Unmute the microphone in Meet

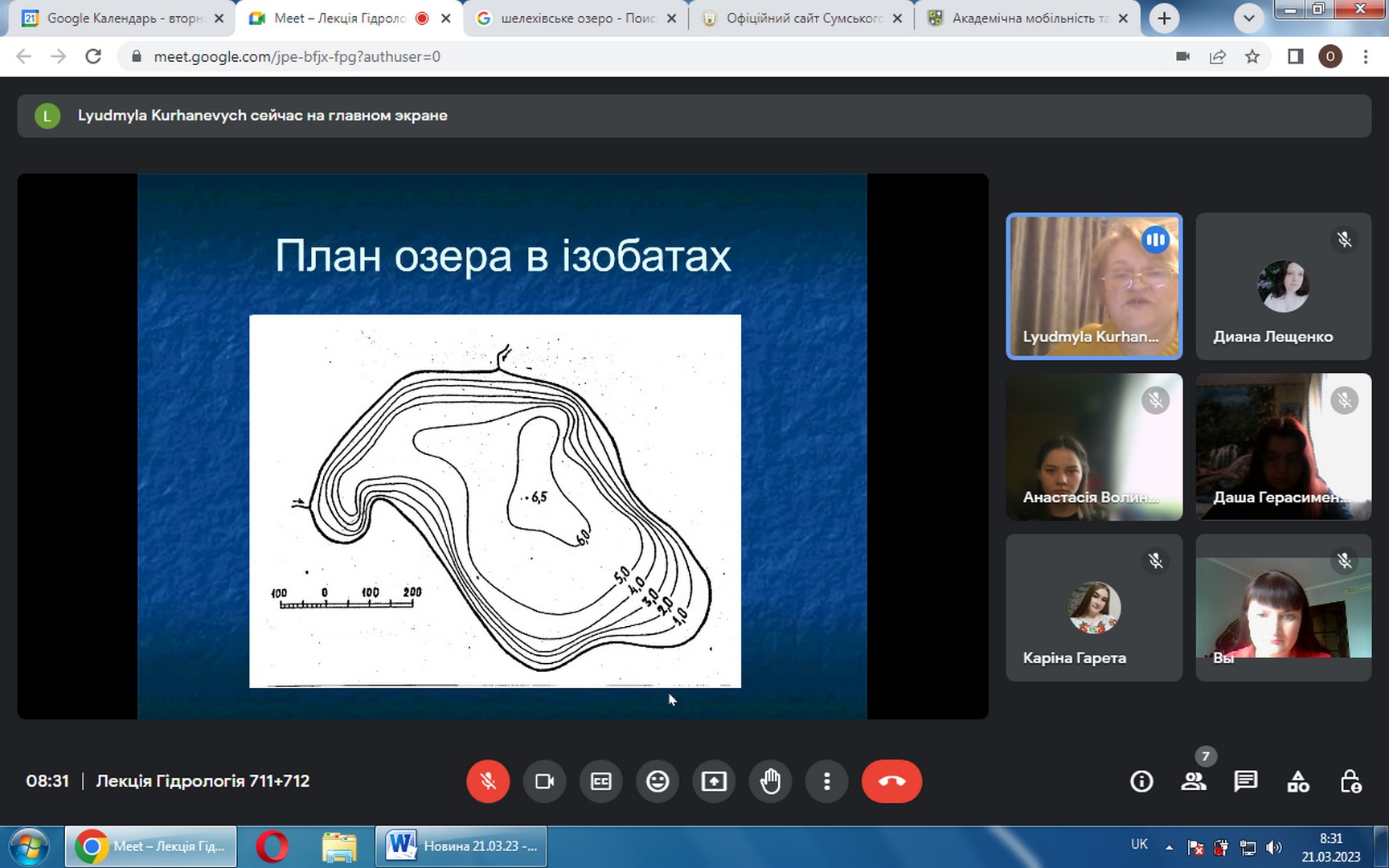(488, 781)
